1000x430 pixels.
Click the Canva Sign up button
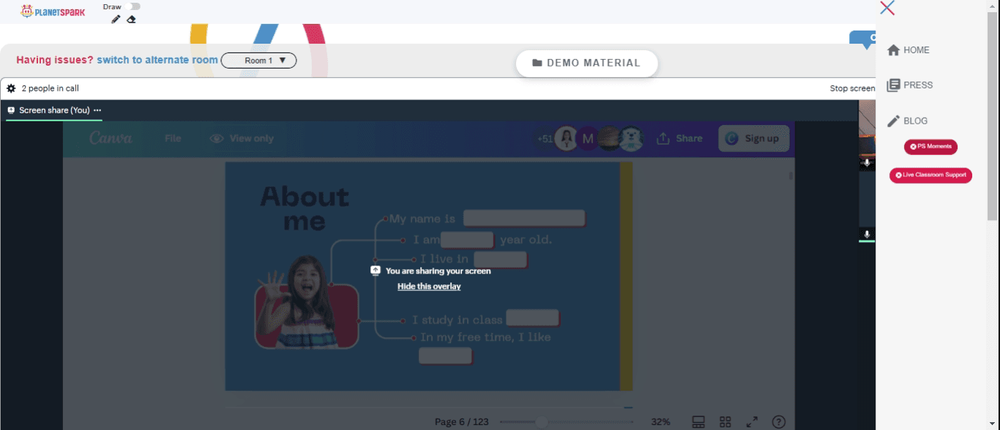[x=754, y=138]
